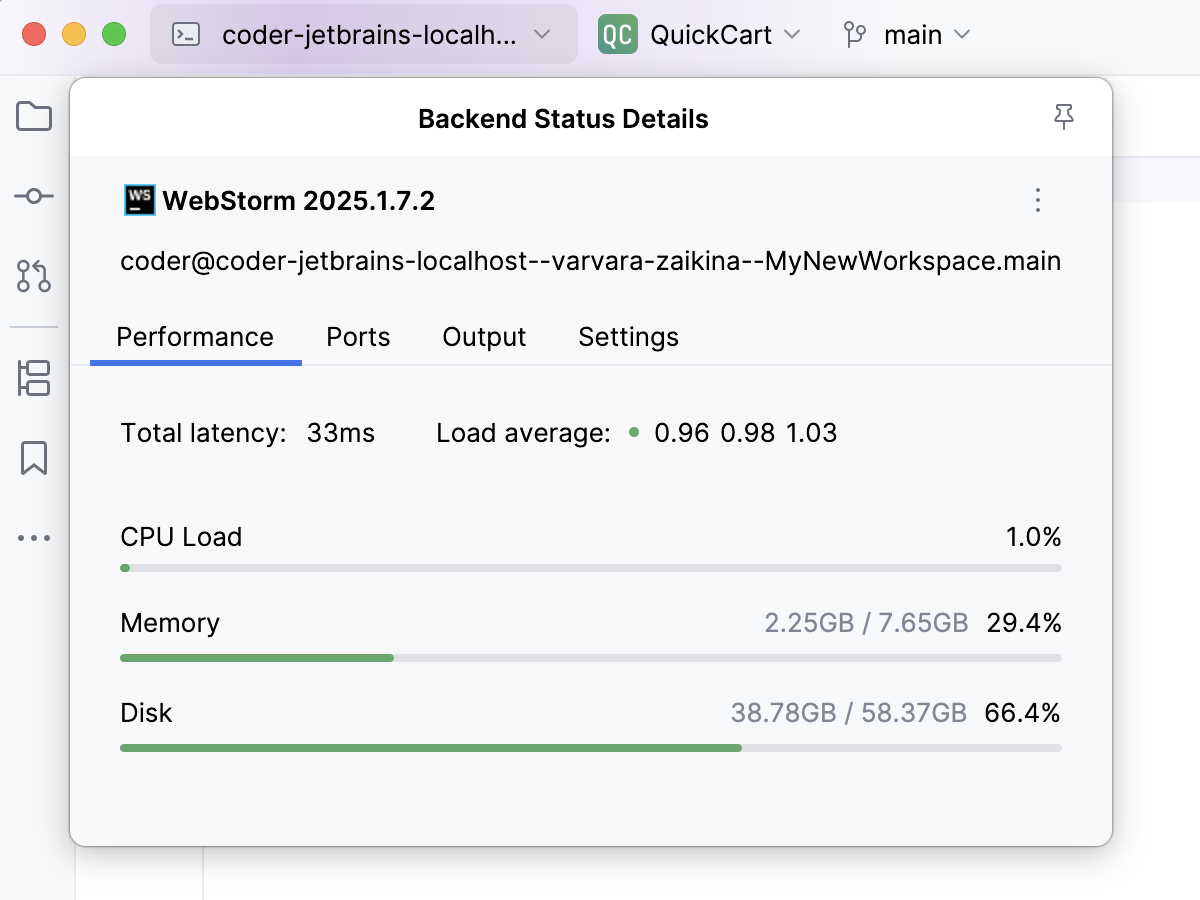Open the Project folder tool window

[x=34, y=117]
